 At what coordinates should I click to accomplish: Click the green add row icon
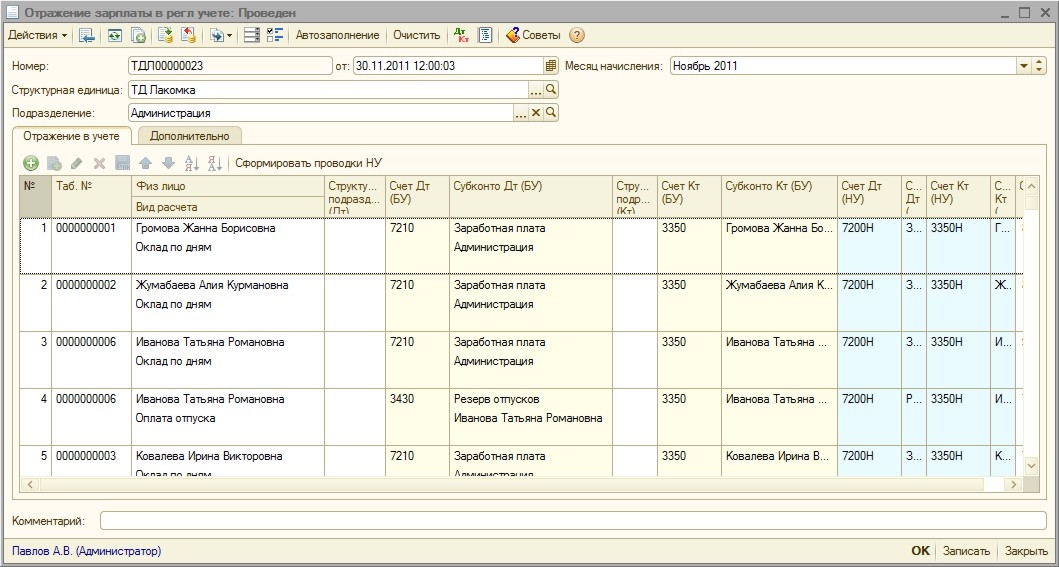point(31,163)
